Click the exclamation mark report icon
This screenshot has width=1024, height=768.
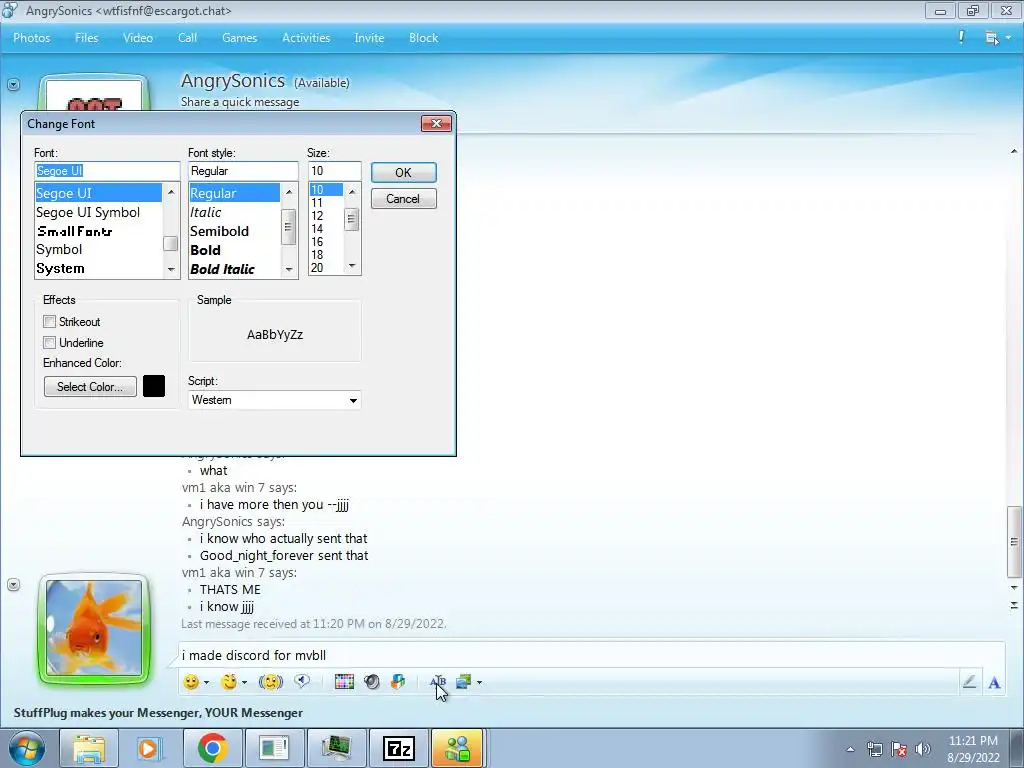tap(961, 37)
